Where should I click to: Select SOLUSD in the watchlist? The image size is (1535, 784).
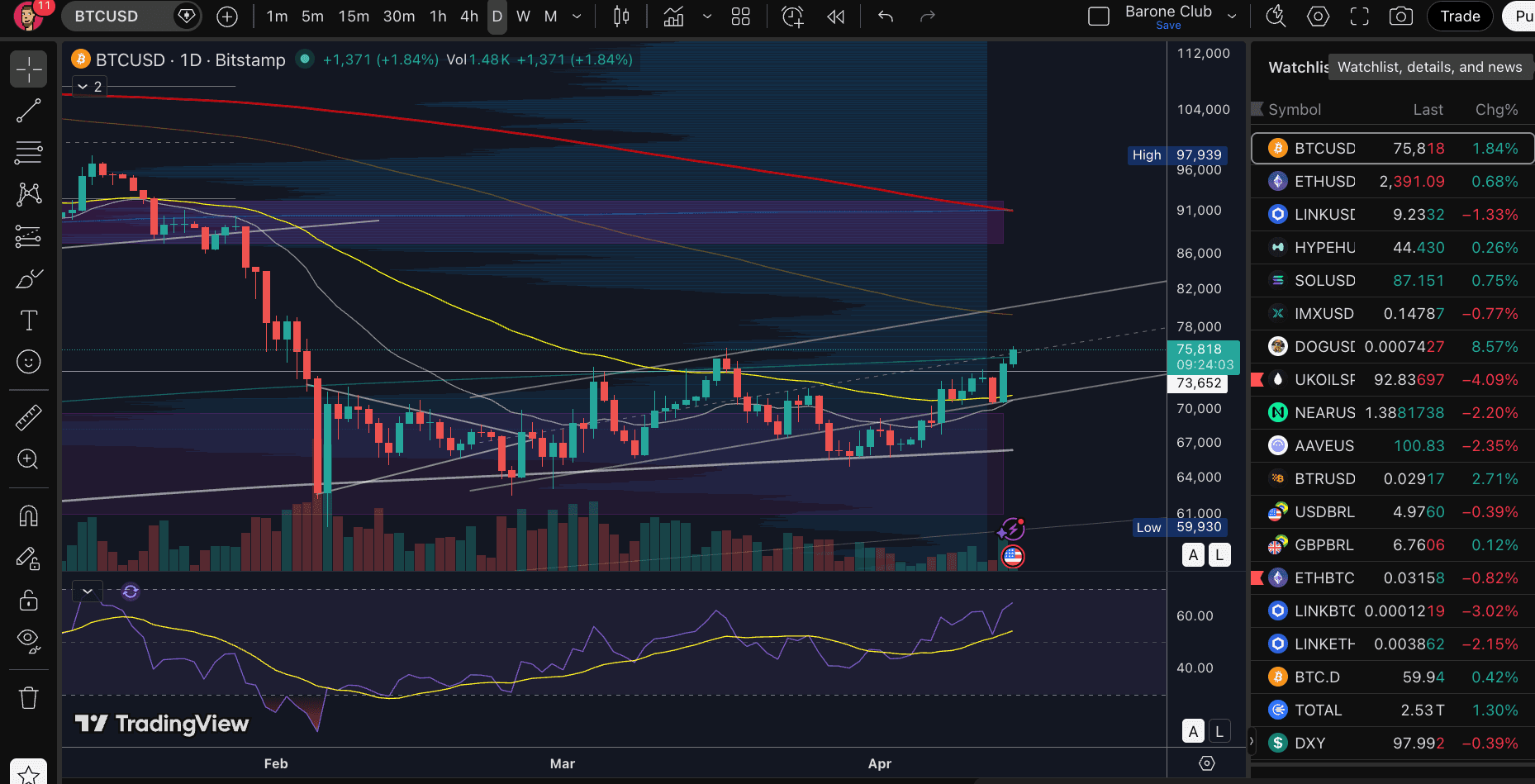coord(1393,281)
